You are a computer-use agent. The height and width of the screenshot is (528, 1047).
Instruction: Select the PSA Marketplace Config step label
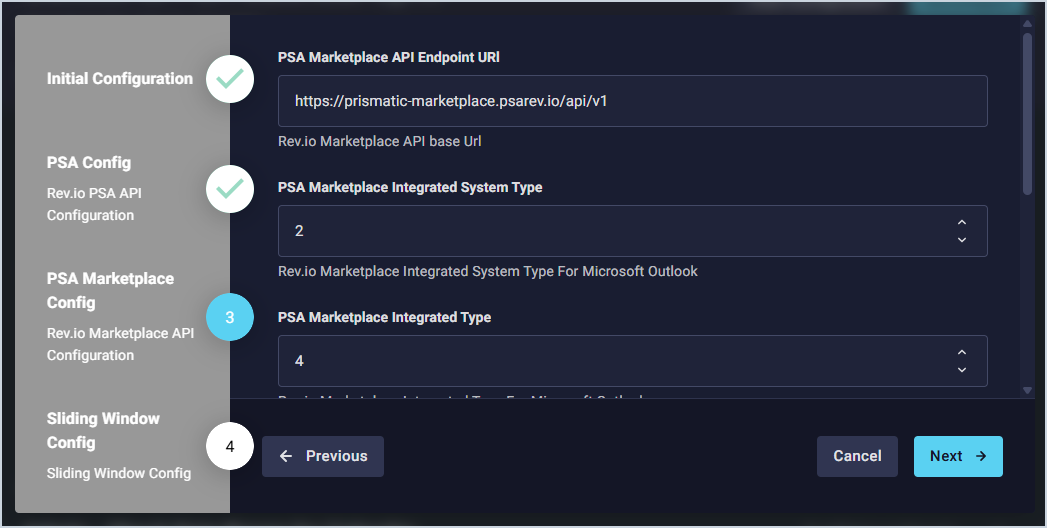(110, 290)
